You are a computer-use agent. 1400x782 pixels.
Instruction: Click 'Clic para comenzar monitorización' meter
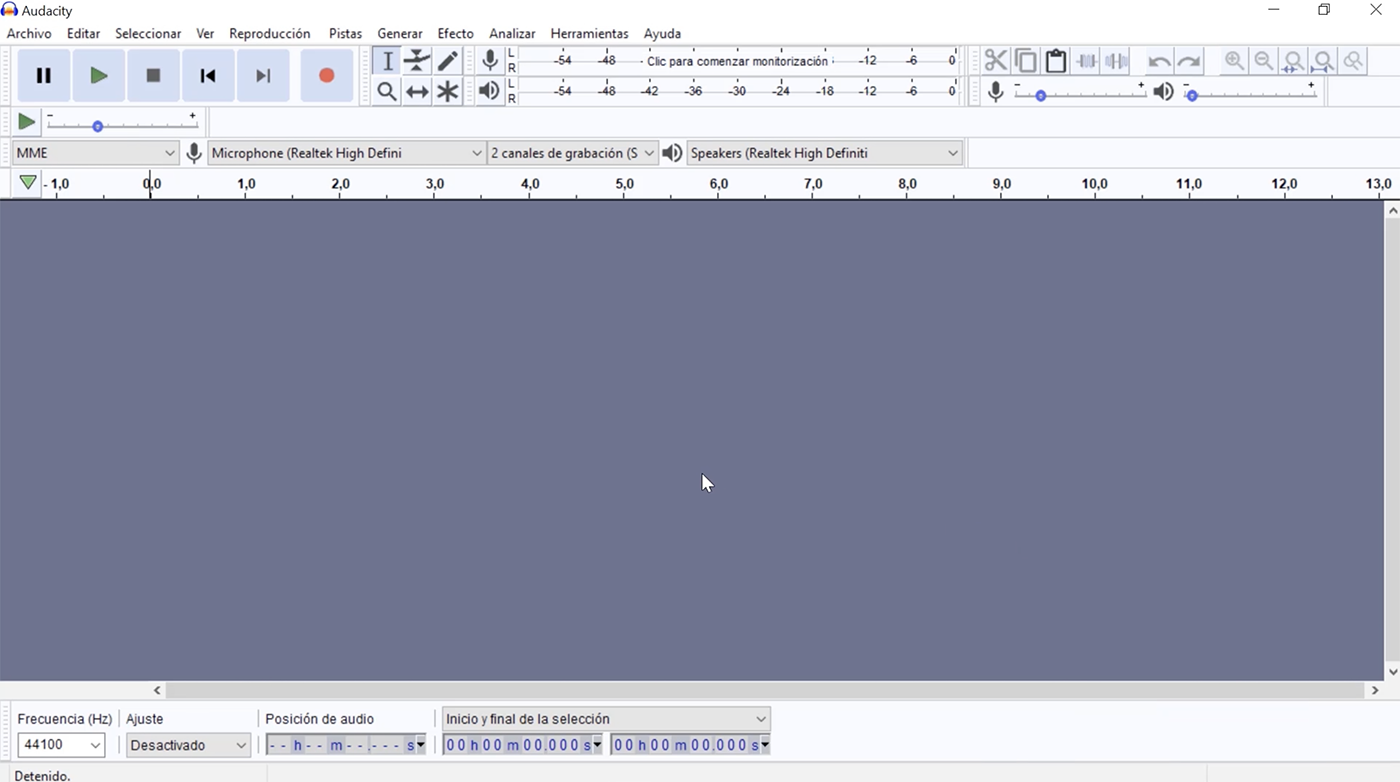click(x=737, y=61)
